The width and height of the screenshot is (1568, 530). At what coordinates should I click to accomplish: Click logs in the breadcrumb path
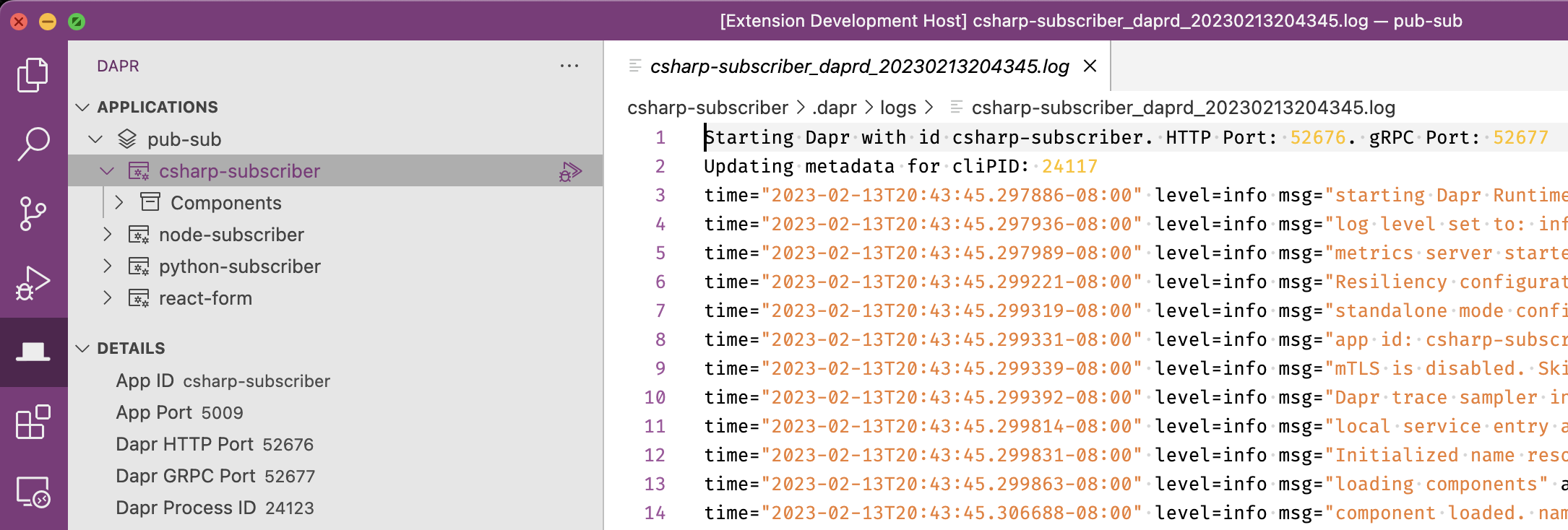coord(898,108)
